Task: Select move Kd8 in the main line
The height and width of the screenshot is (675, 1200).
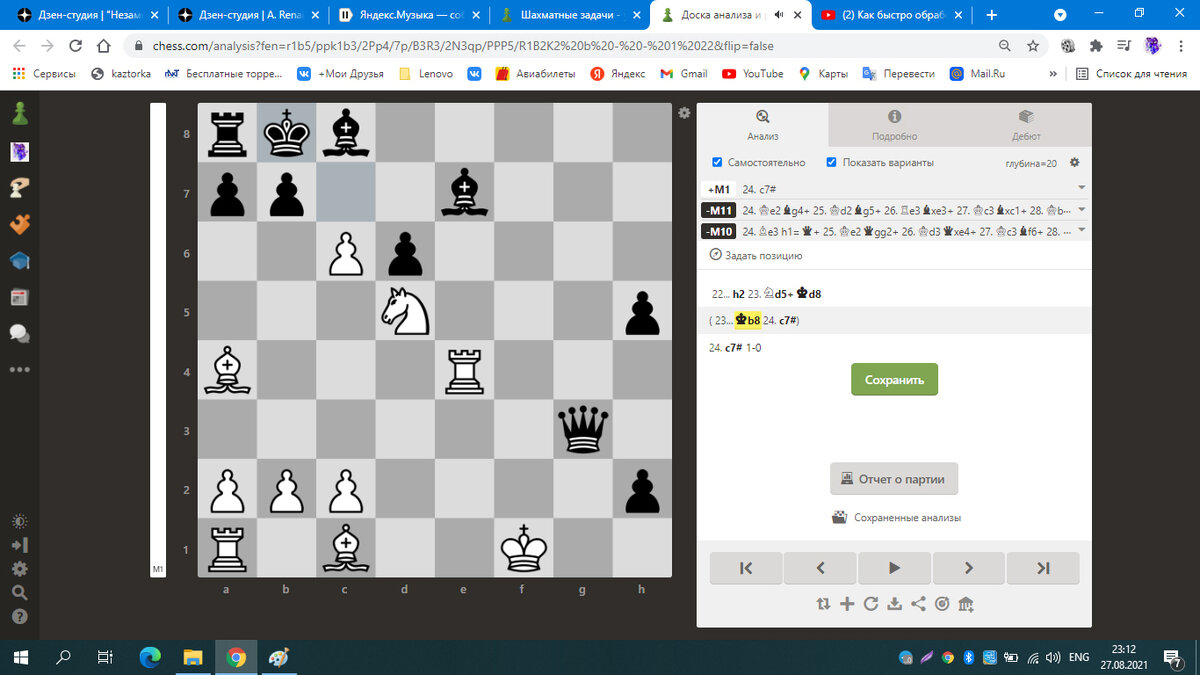Action: [x=808, y=294]
